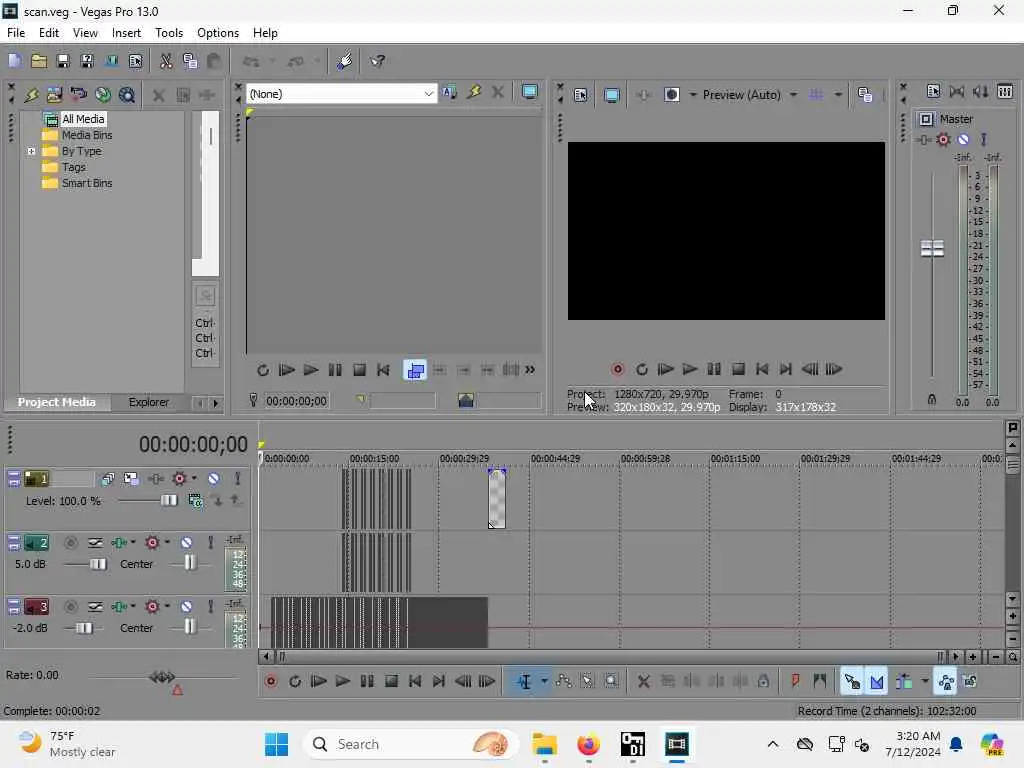
Task: Click the Get Media from Web globe icon
Action: (103, 95)
